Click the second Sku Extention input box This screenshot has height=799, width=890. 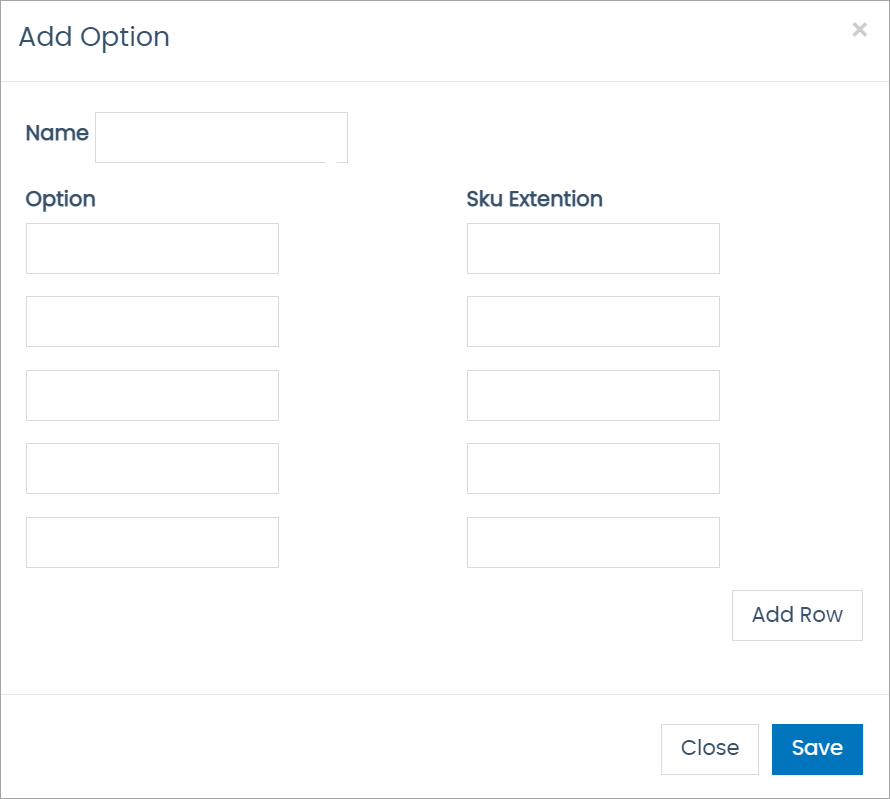pyautogui.click(x=593, y=321)
